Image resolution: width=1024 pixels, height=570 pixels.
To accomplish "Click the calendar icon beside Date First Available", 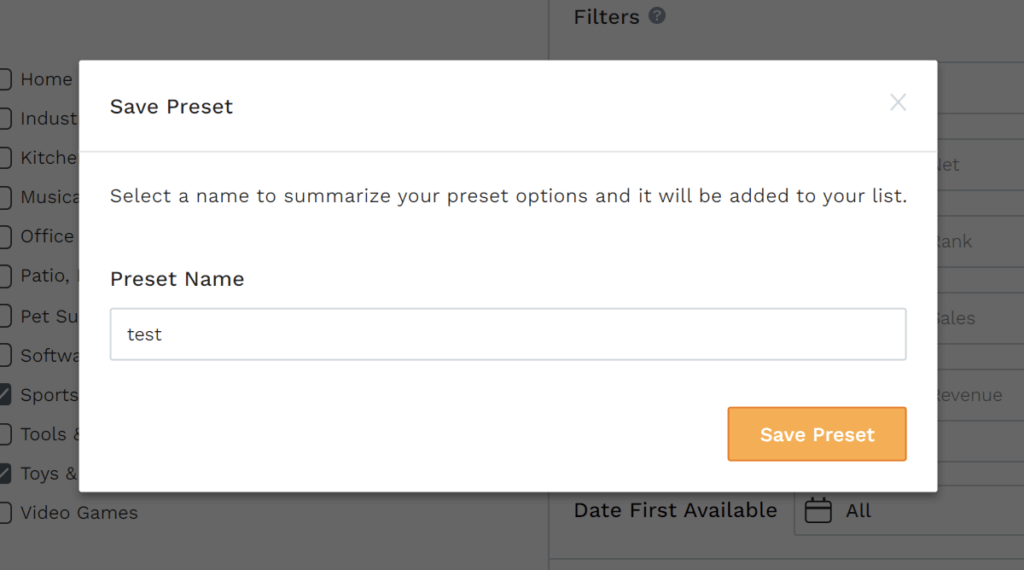I will [818, 510].
